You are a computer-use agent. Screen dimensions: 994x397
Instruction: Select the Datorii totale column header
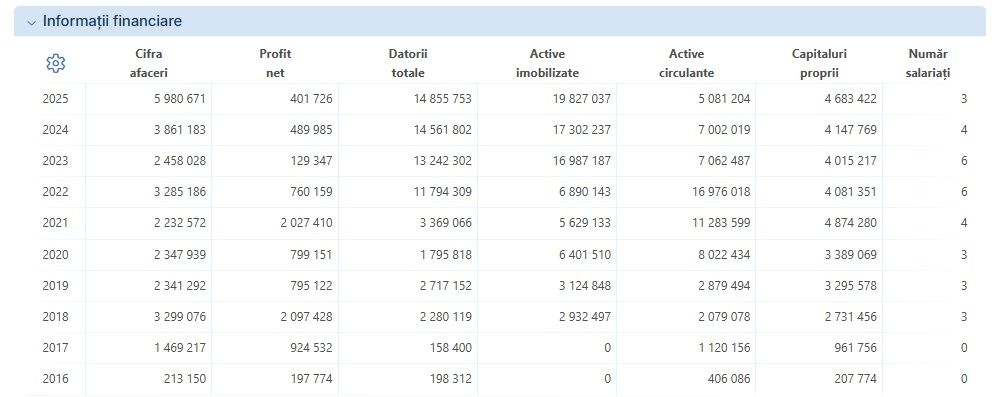[408, 63]
